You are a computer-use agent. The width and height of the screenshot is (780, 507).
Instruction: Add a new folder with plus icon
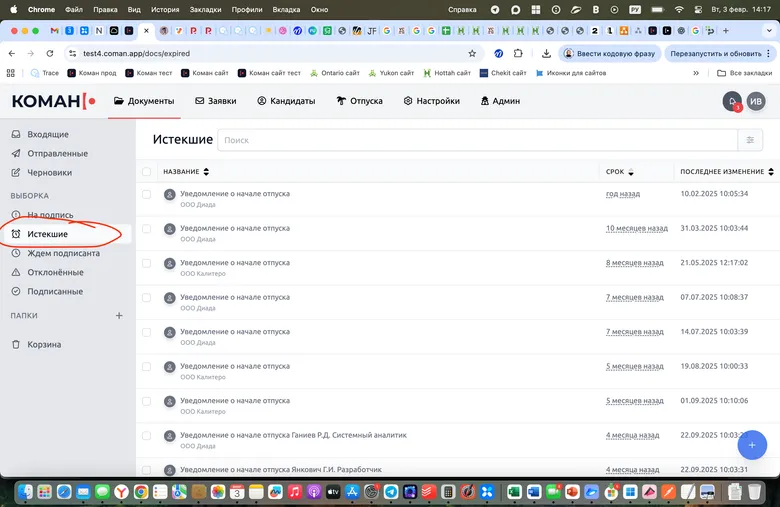[119, 315]
